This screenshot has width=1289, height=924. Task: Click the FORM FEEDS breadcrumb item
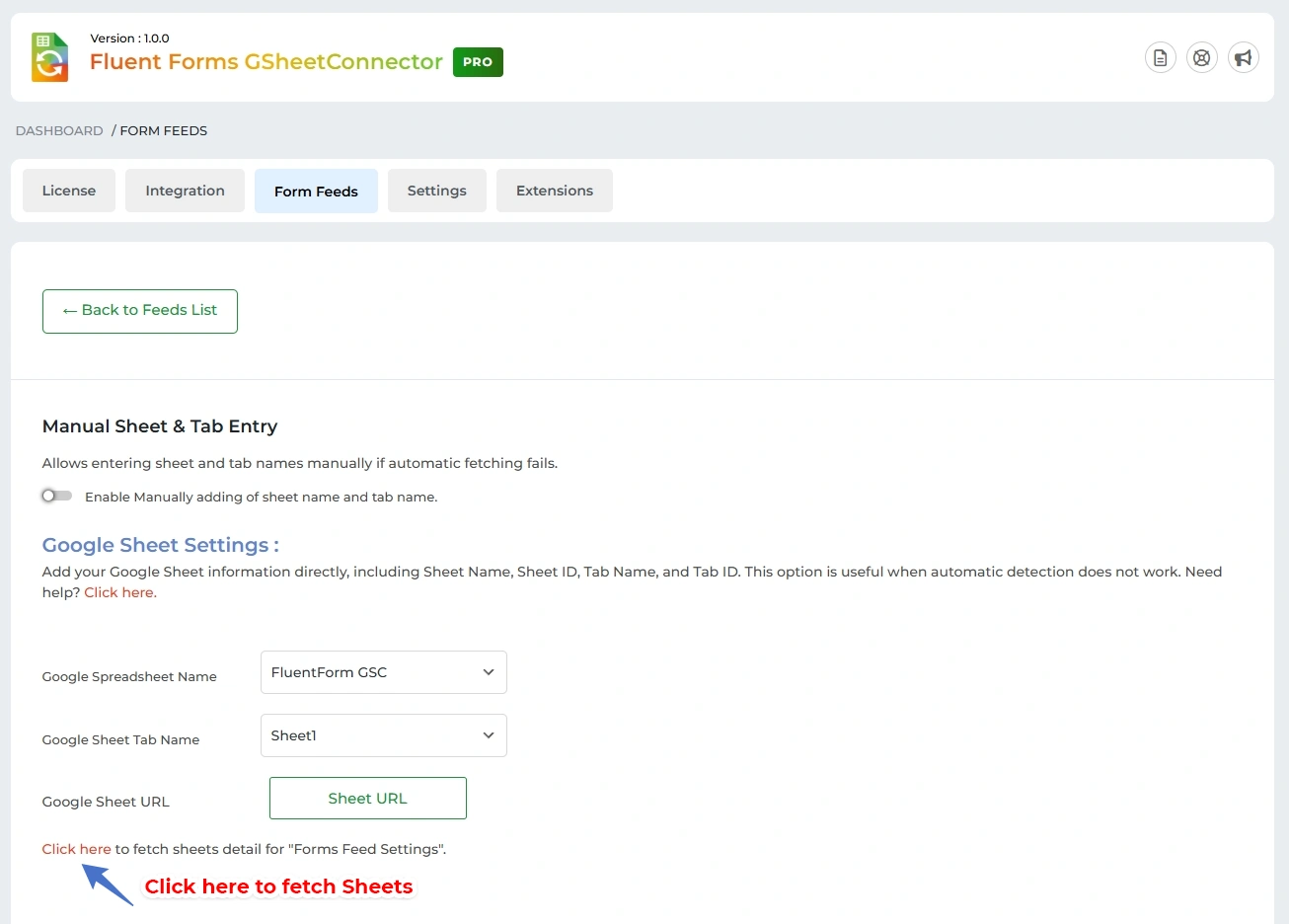click(163, 130)
